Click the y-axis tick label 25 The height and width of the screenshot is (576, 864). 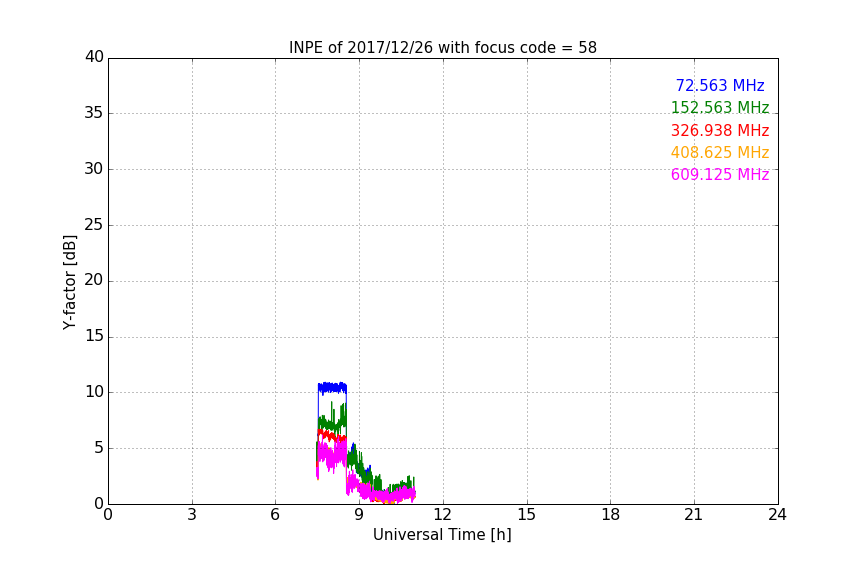tap(94, 225)
